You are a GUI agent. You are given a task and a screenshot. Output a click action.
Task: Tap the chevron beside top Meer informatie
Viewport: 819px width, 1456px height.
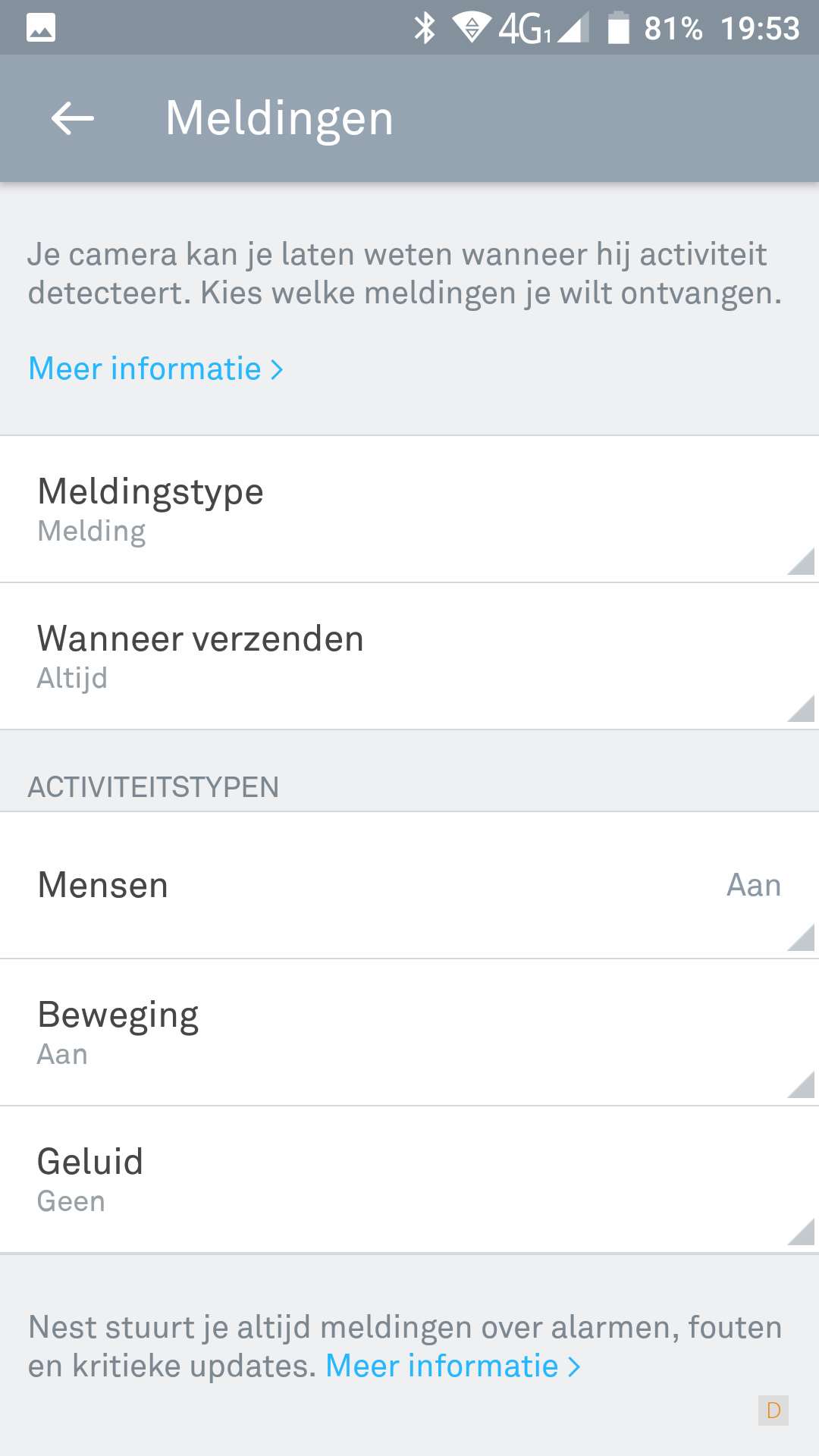pos(278,370)
